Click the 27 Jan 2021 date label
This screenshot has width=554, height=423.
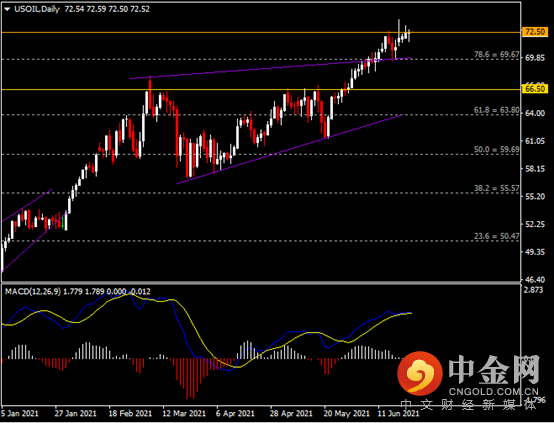(75, 413)
